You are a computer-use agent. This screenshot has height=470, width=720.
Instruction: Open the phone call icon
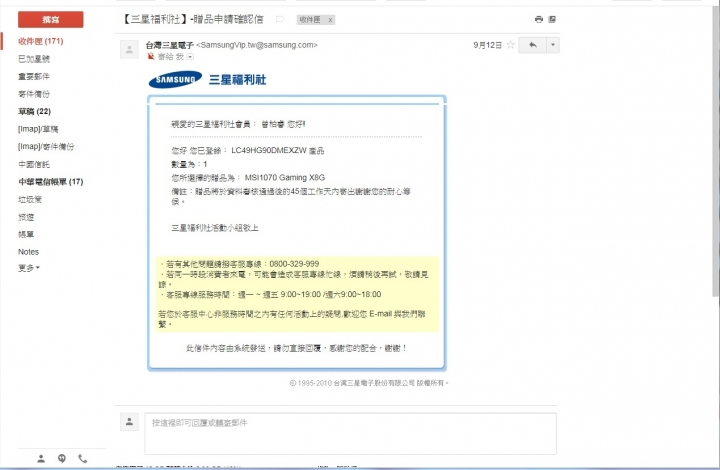82,458
